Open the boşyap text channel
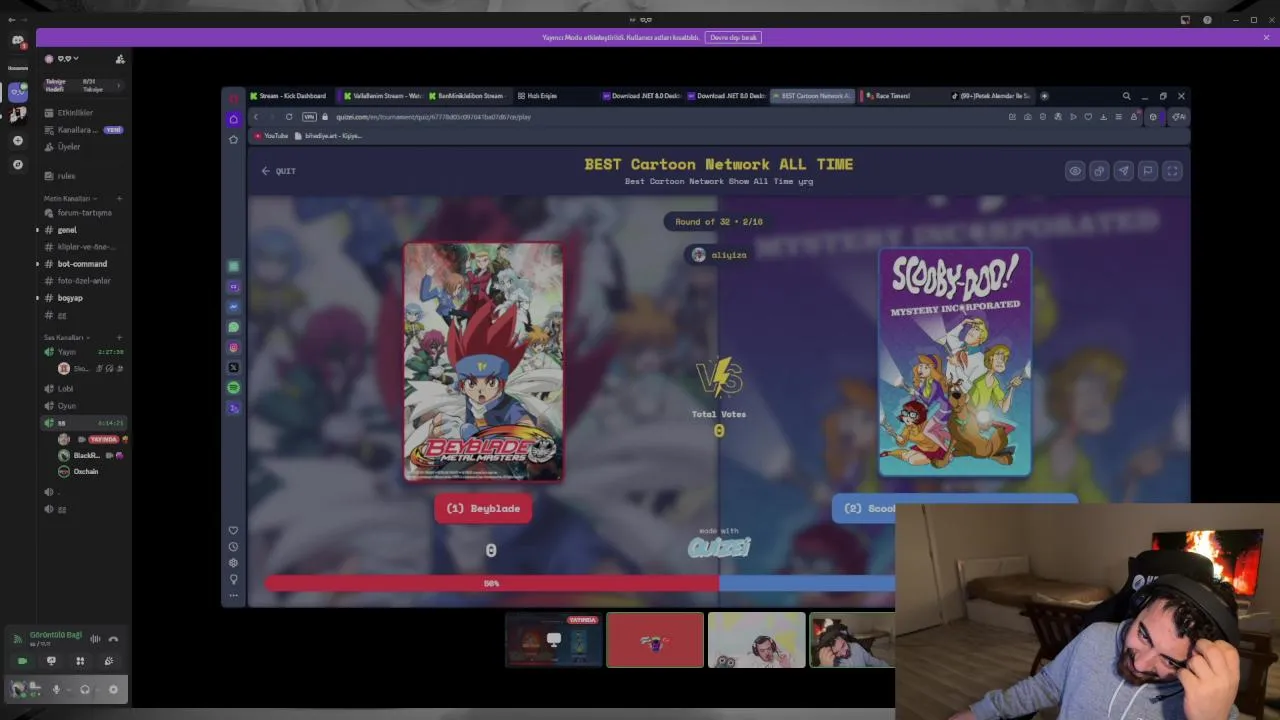The width and height of the screenshot is (1280, 720). point(83,298)
